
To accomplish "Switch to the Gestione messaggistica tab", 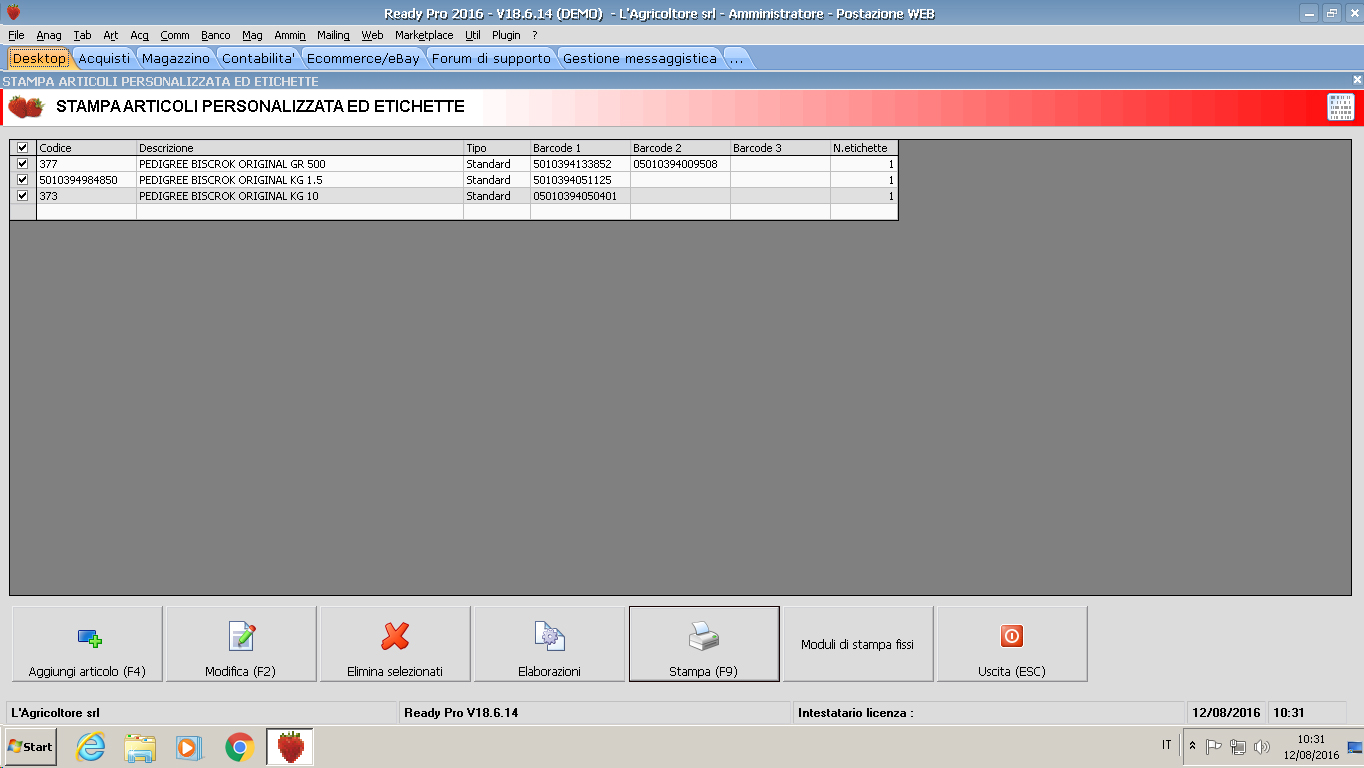I will (x=640, y=59).
